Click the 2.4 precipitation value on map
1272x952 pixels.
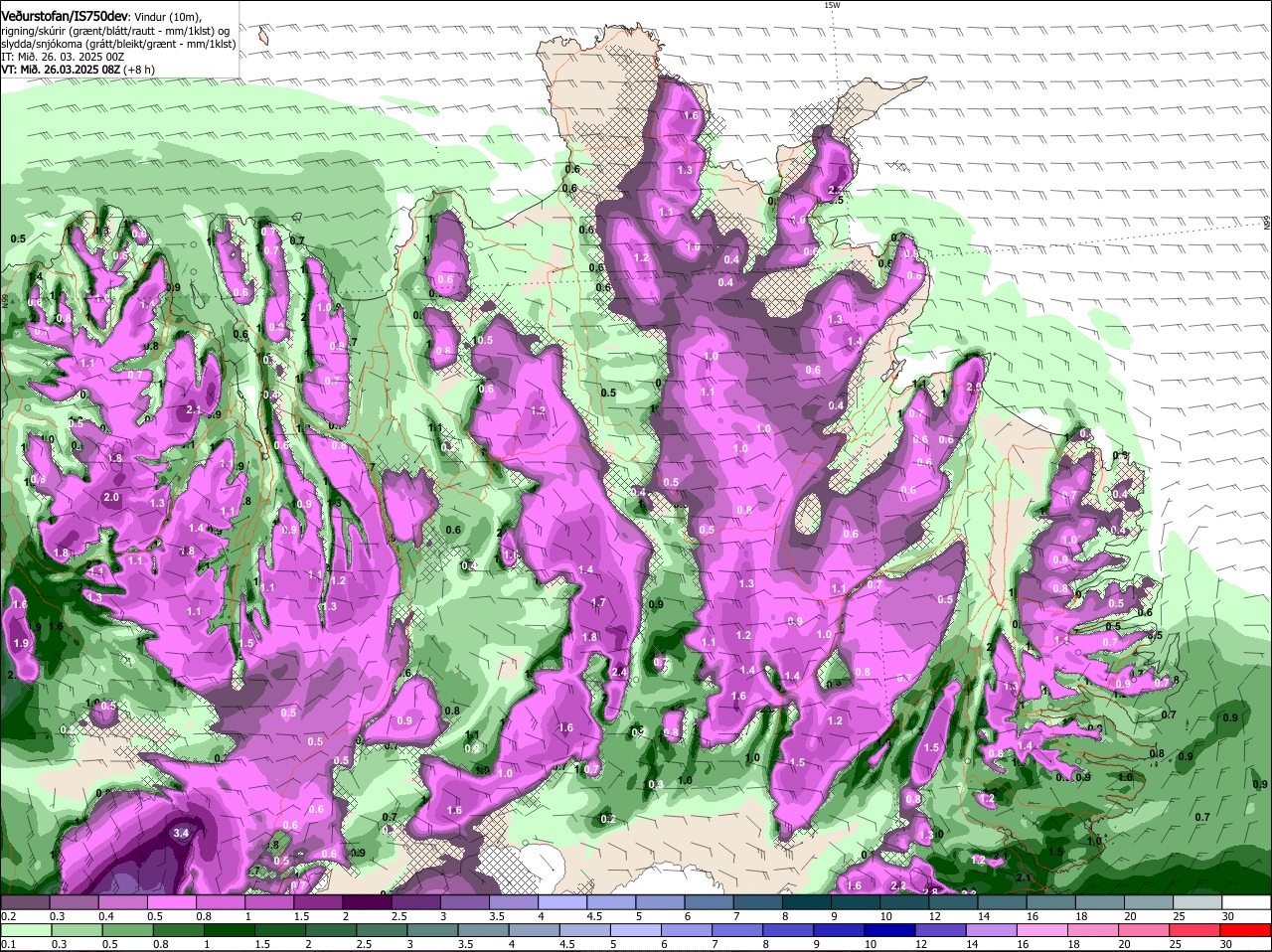click(619, 673)
